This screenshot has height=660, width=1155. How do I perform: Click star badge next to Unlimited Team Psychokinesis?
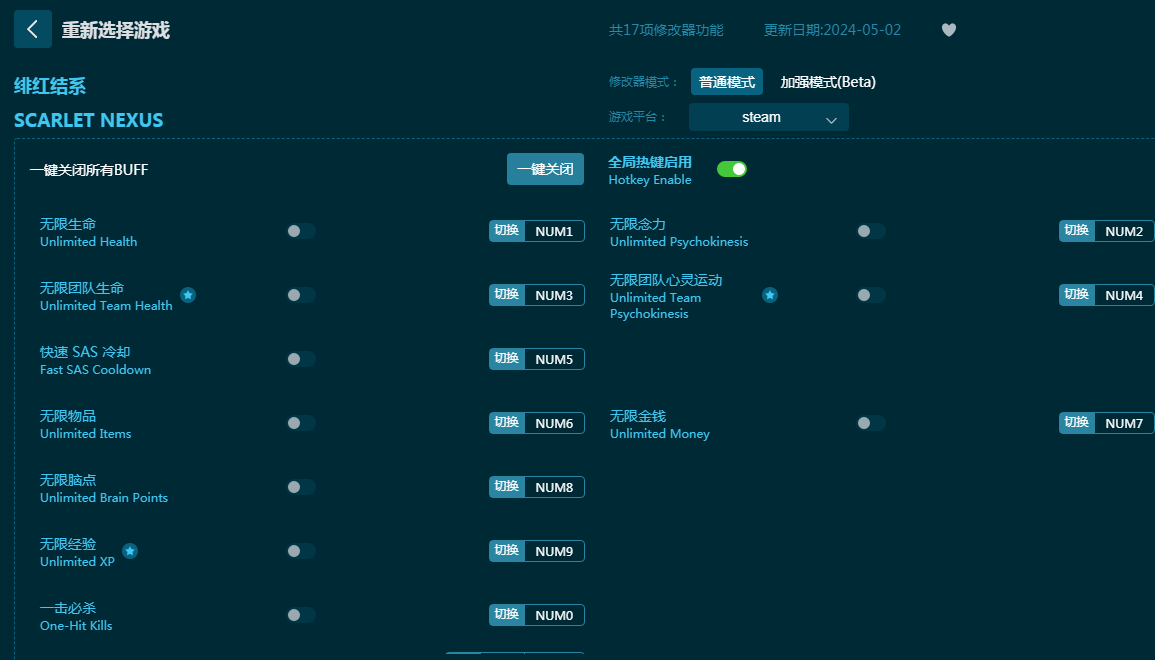[770, 295]
